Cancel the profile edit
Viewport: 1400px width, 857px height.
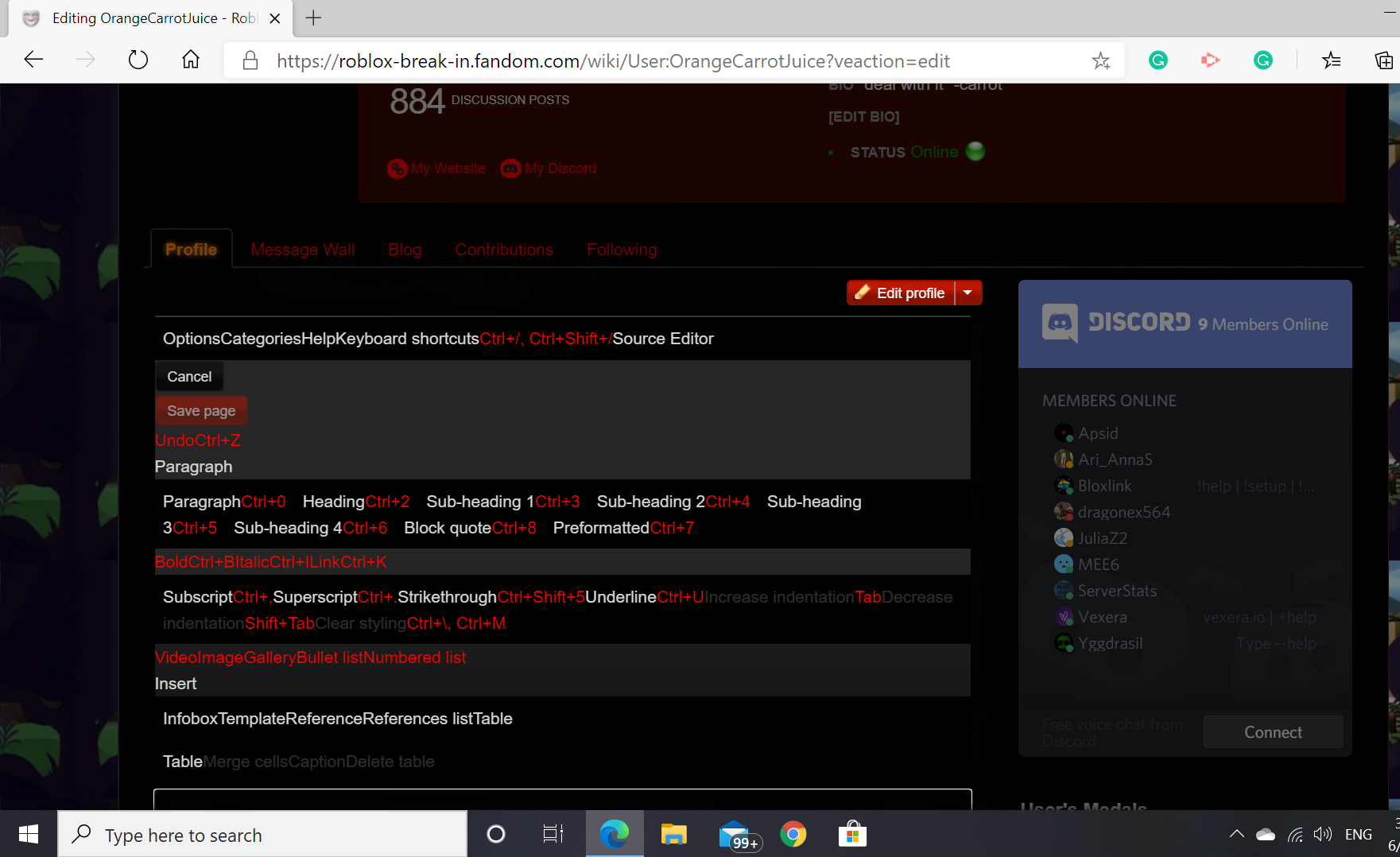click(x=189, y=377)
